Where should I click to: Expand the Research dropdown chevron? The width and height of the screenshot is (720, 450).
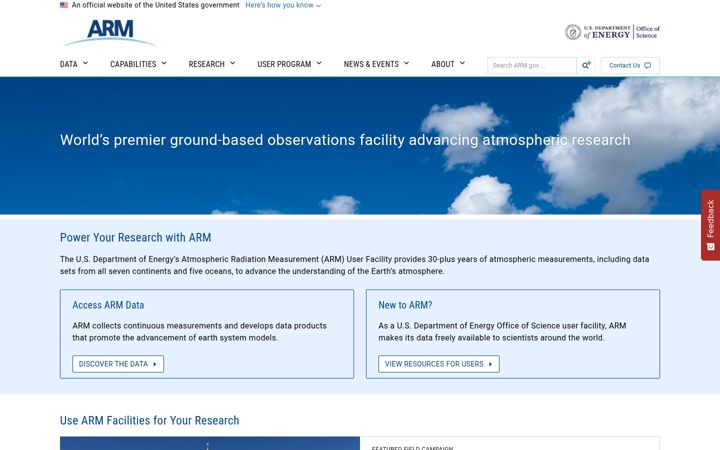[x=232, y=63]
